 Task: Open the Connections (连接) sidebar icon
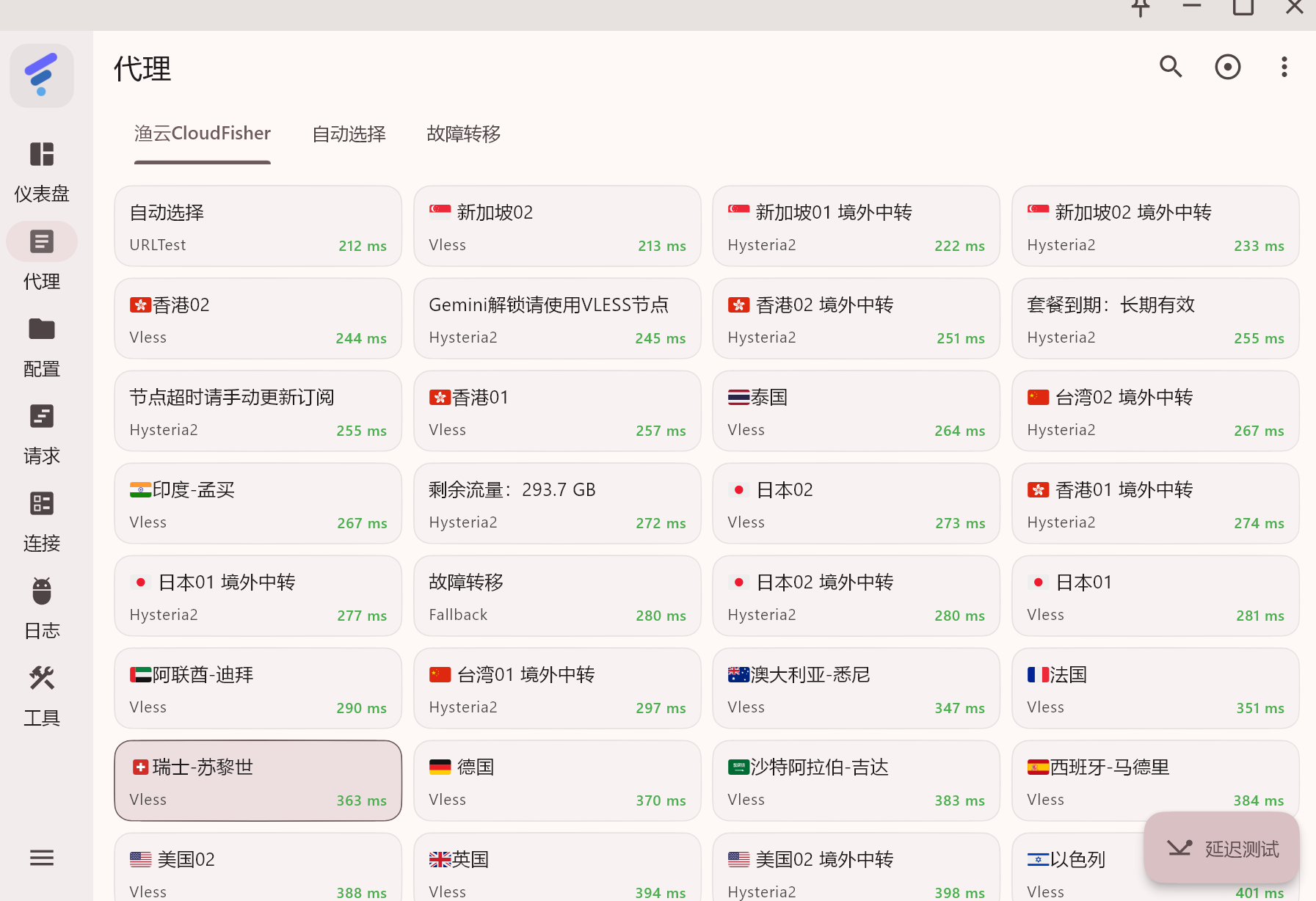point(42,503)
